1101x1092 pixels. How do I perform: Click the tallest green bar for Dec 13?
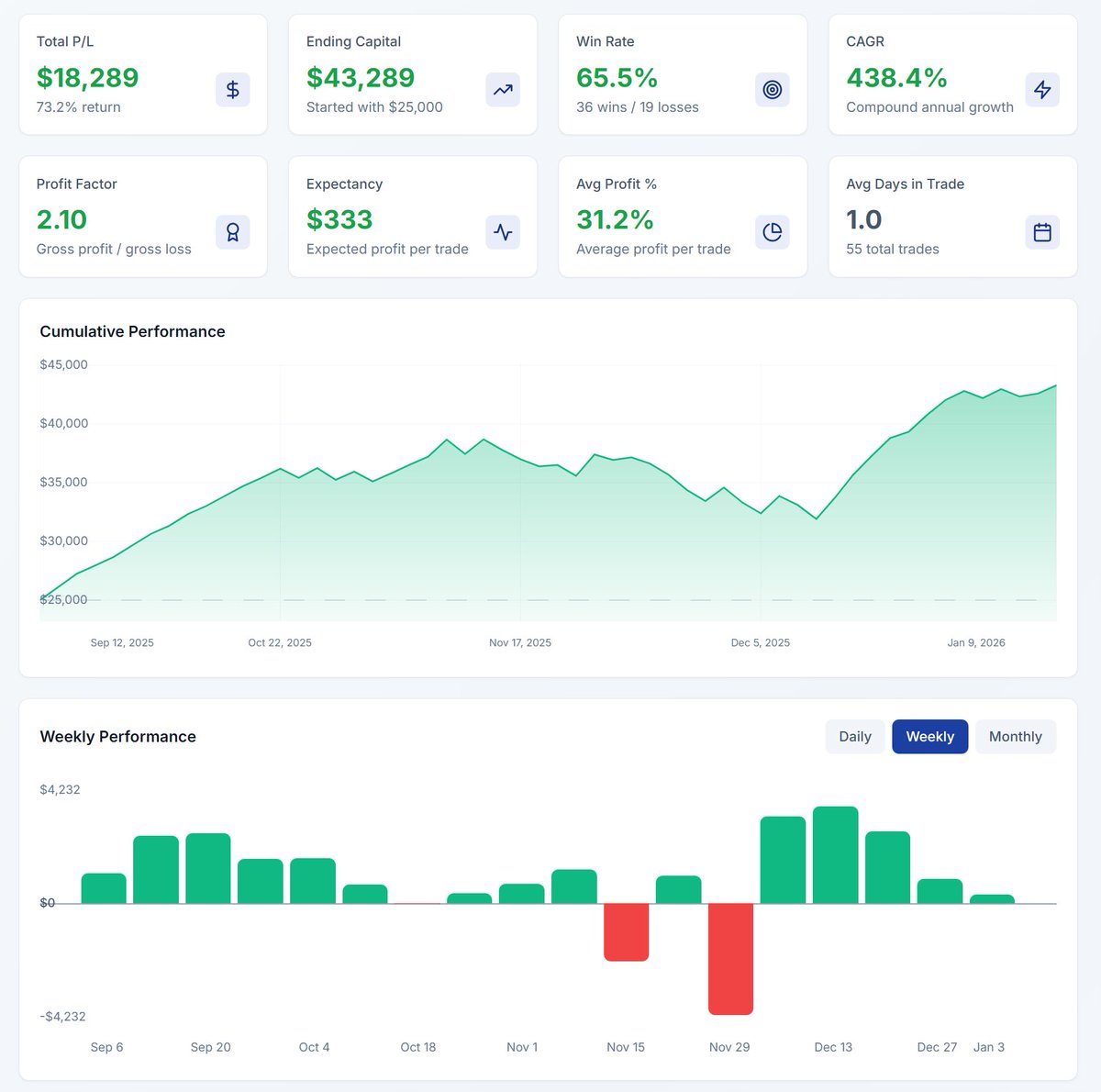(836, 855)
